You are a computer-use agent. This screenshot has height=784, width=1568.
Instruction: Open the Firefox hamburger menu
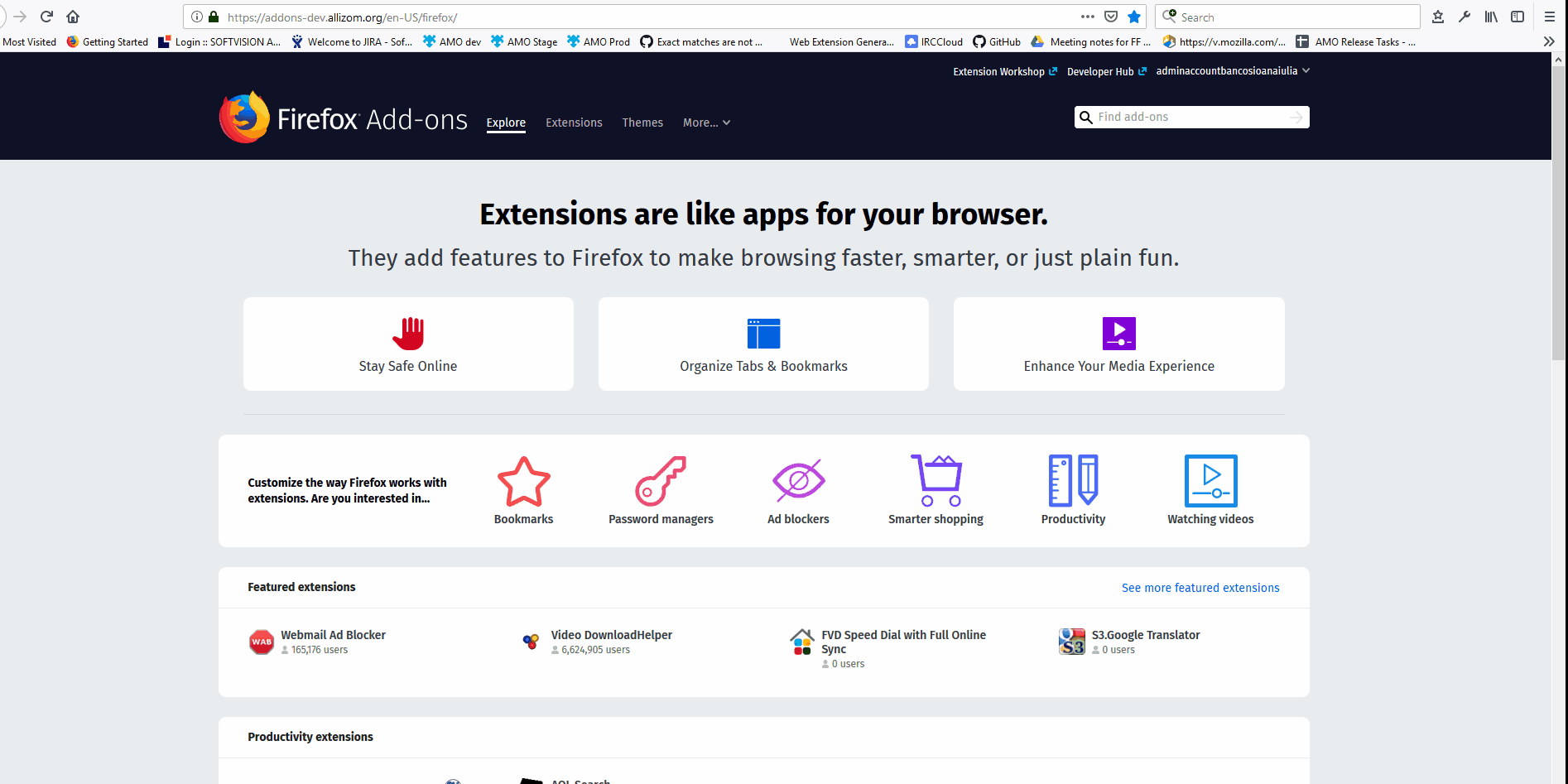click(x=1549, y=17)
